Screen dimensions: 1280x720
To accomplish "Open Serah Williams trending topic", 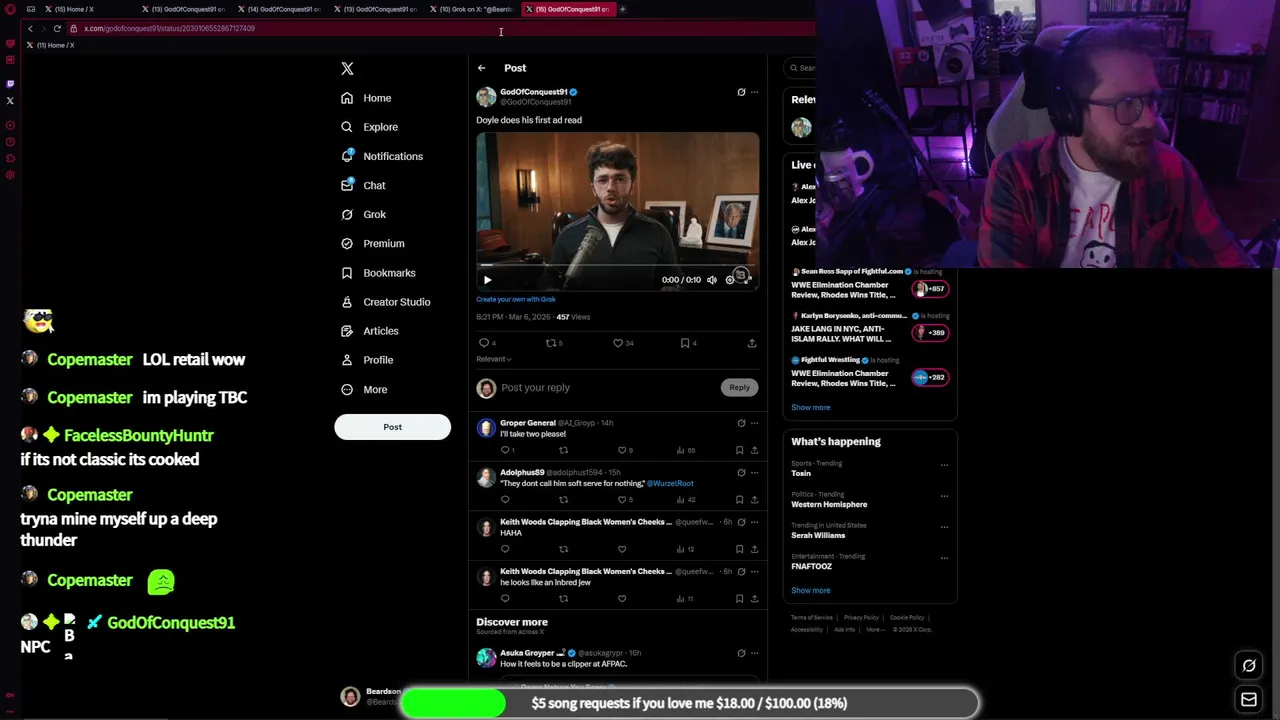I will point(818,535).
